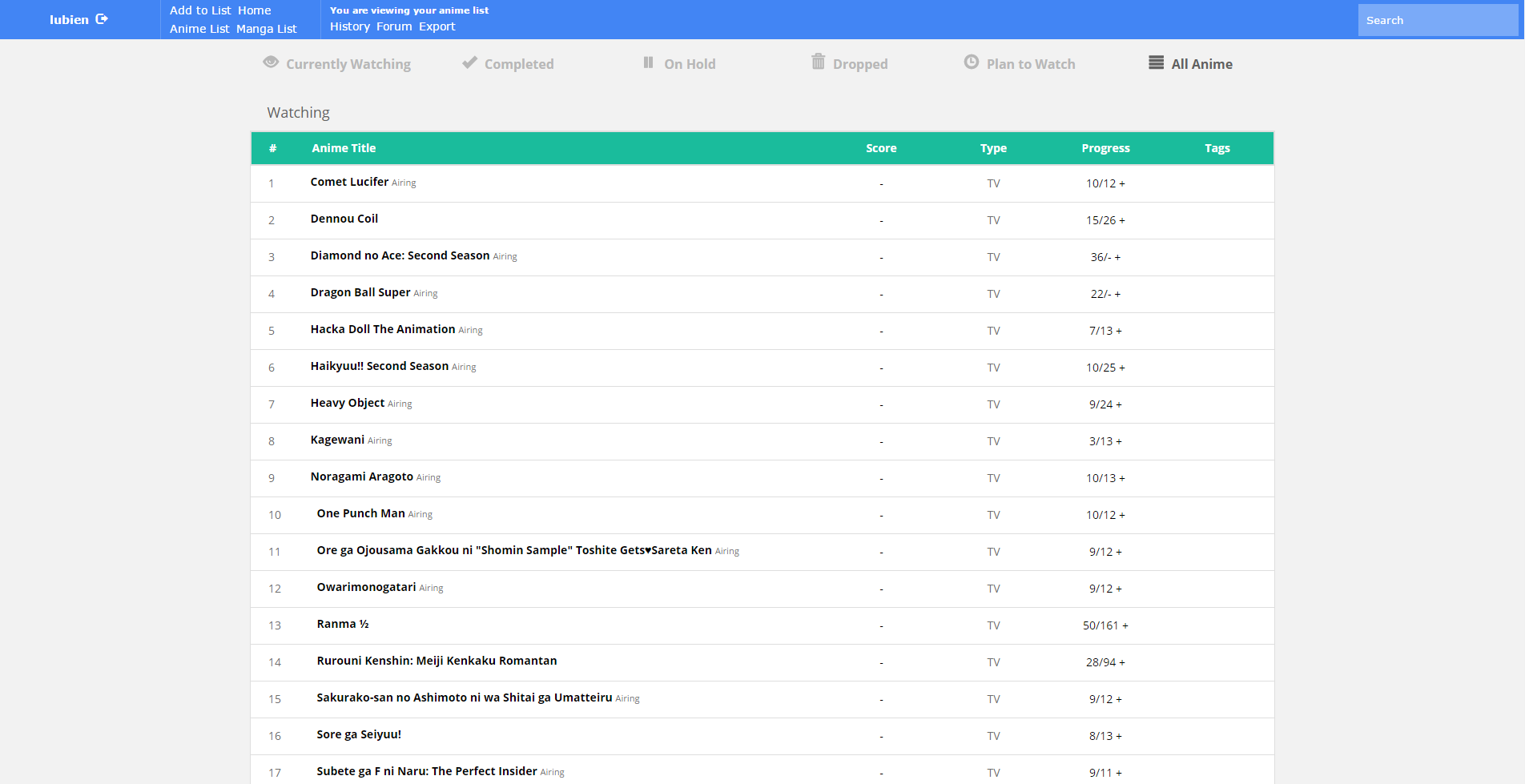Click the clock icon for Plan to Watch

(x=971, y=62)
